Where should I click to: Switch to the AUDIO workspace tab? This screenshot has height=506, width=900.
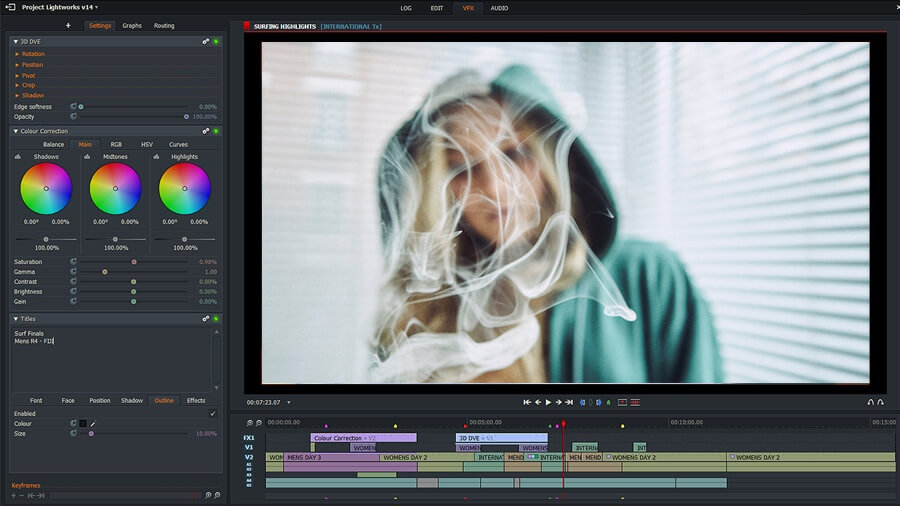click(499, 8)
